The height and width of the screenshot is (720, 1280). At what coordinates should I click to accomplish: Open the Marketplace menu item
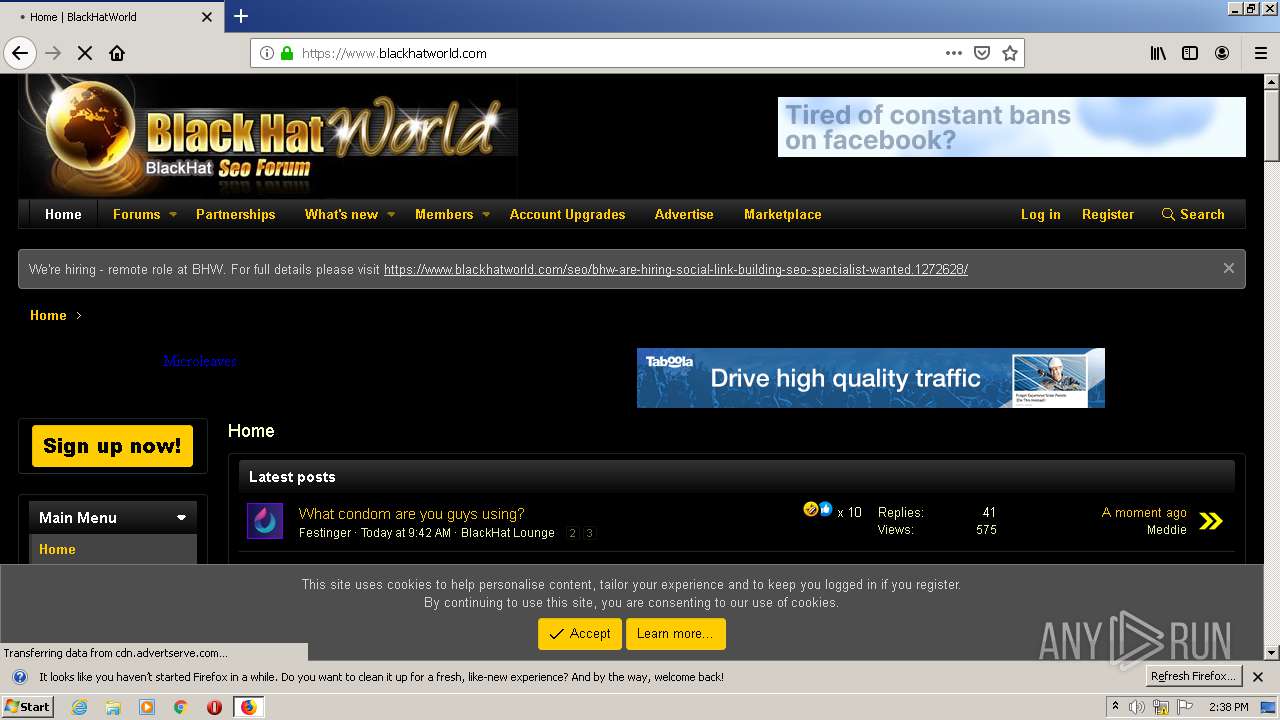tap(782, 214)
